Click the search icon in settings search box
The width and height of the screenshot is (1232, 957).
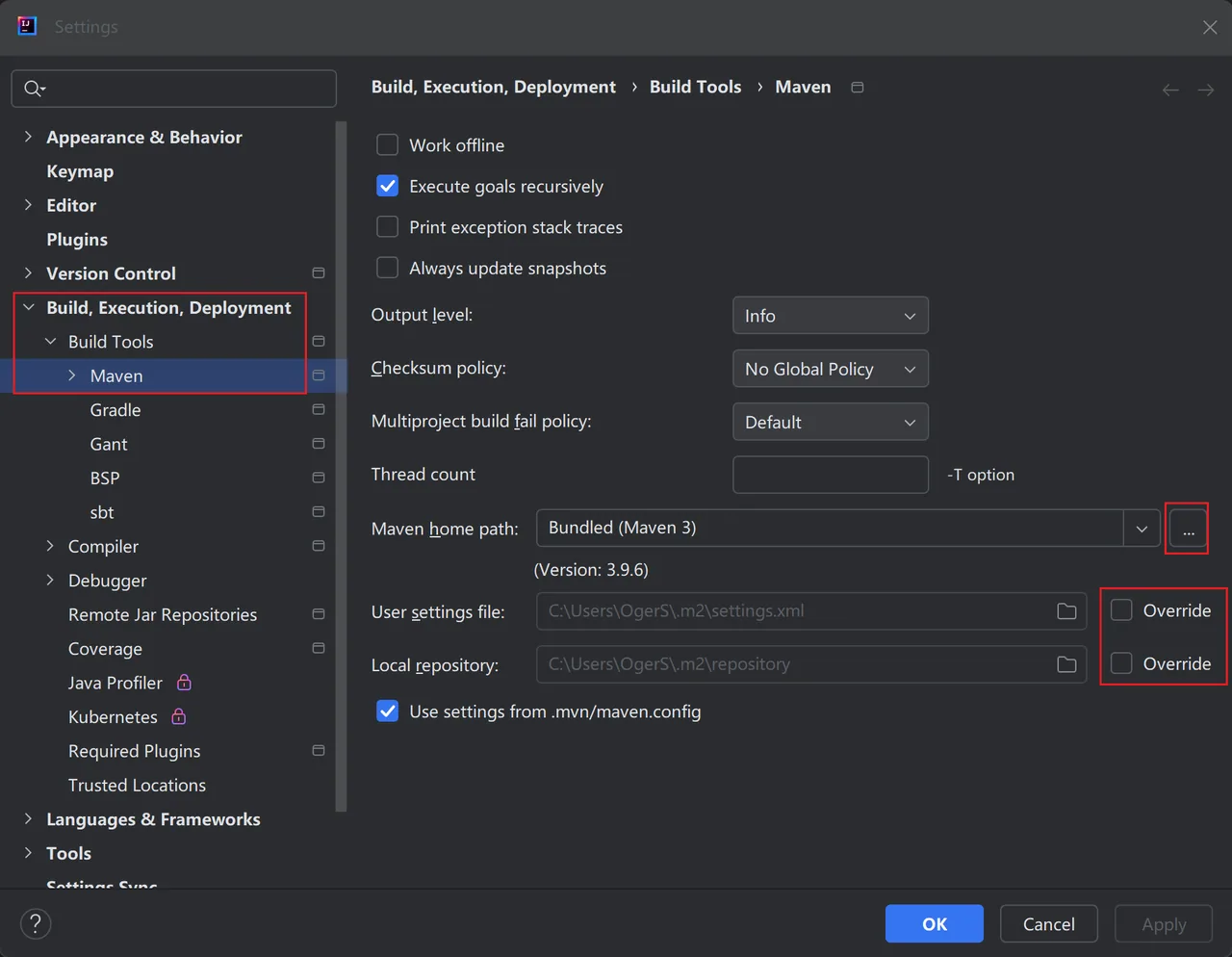(34, 89)
